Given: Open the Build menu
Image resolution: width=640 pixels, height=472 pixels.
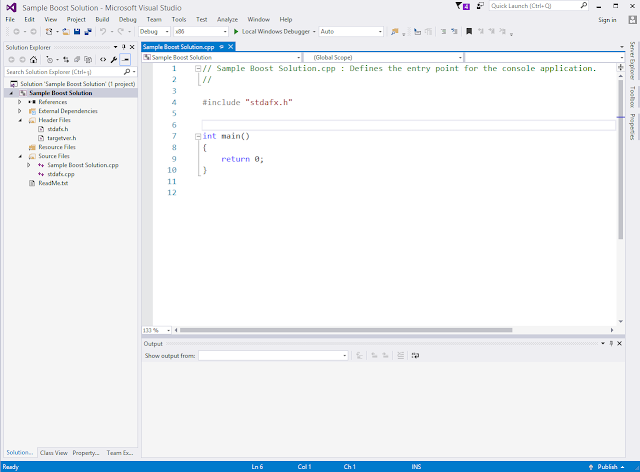Looking at the screenshot, I should point(102,19).
